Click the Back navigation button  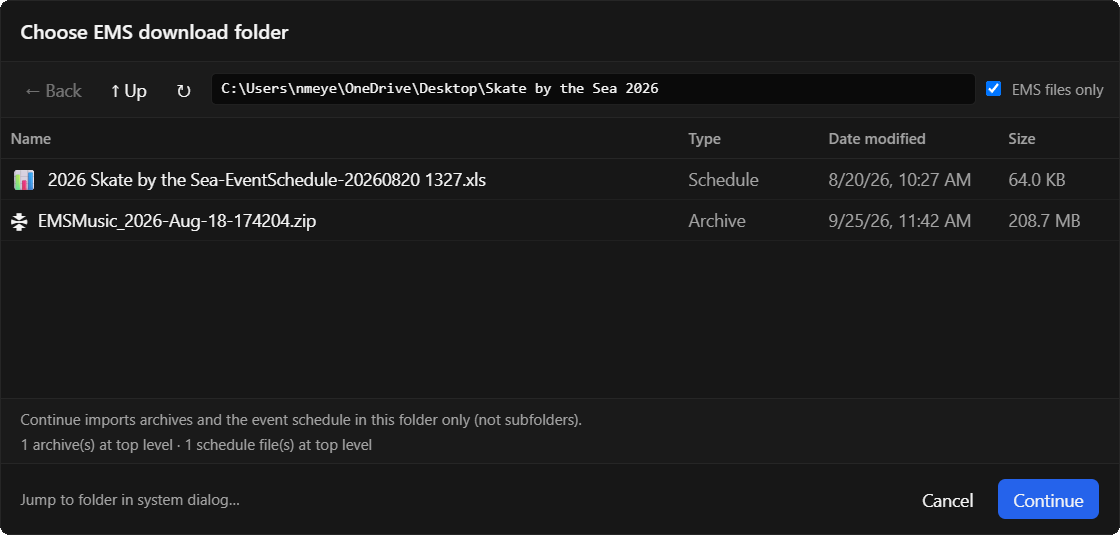pos(53,91)
